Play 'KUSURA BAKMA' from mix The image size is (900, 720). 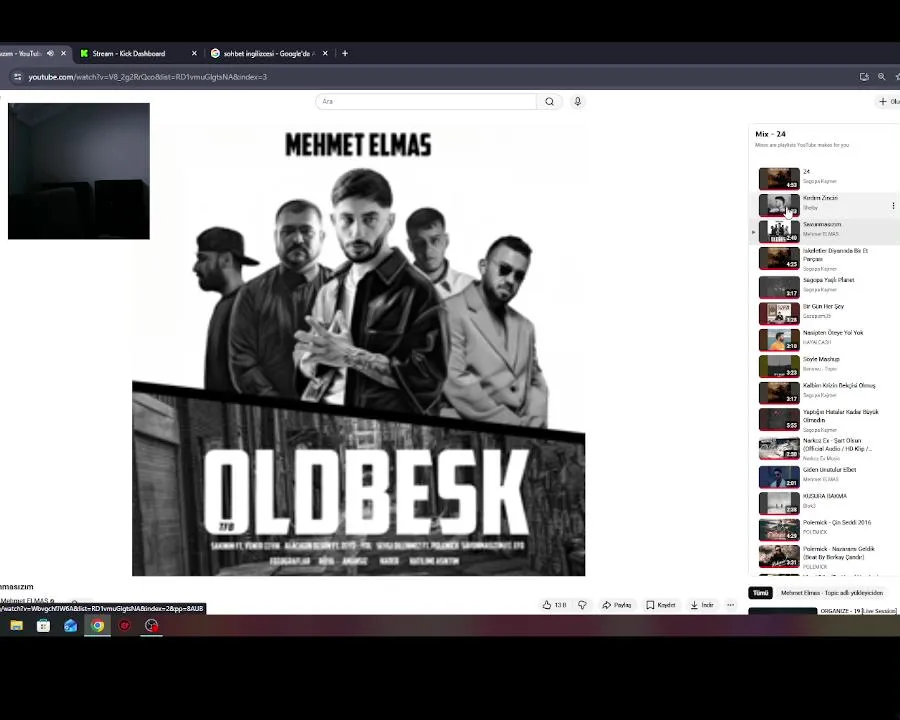[824, 502]
